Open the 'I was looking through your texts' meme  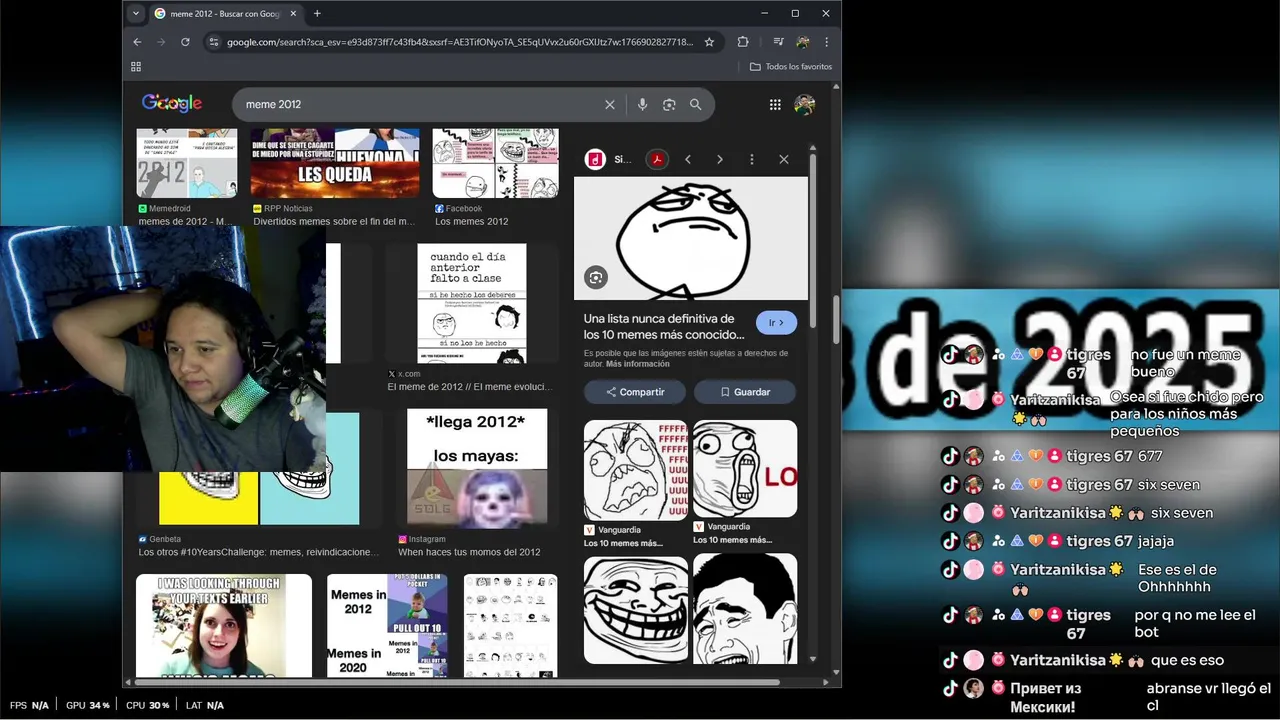(224, 625)
